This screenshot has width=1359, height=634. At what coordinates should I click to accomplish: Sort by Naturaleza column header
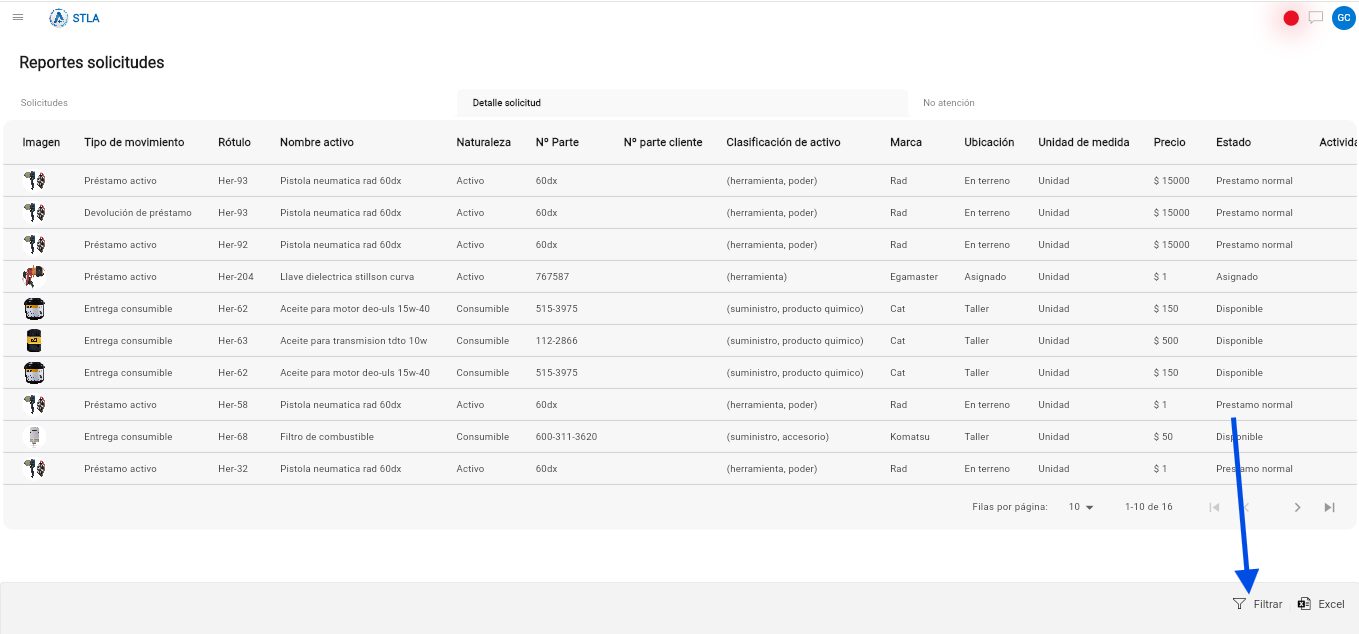(483, 142)
